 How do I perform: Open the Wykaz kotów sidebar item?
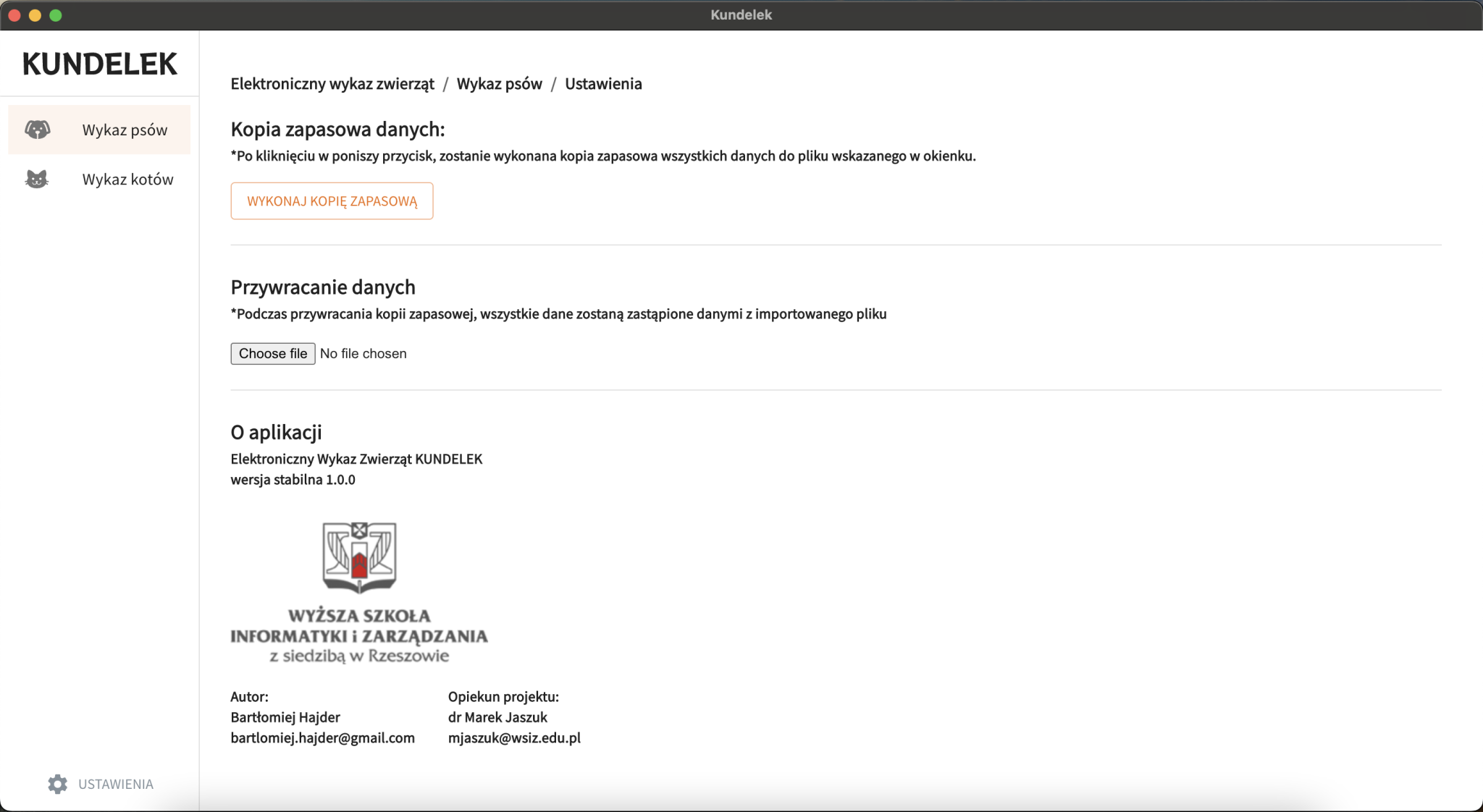[99, 179]
